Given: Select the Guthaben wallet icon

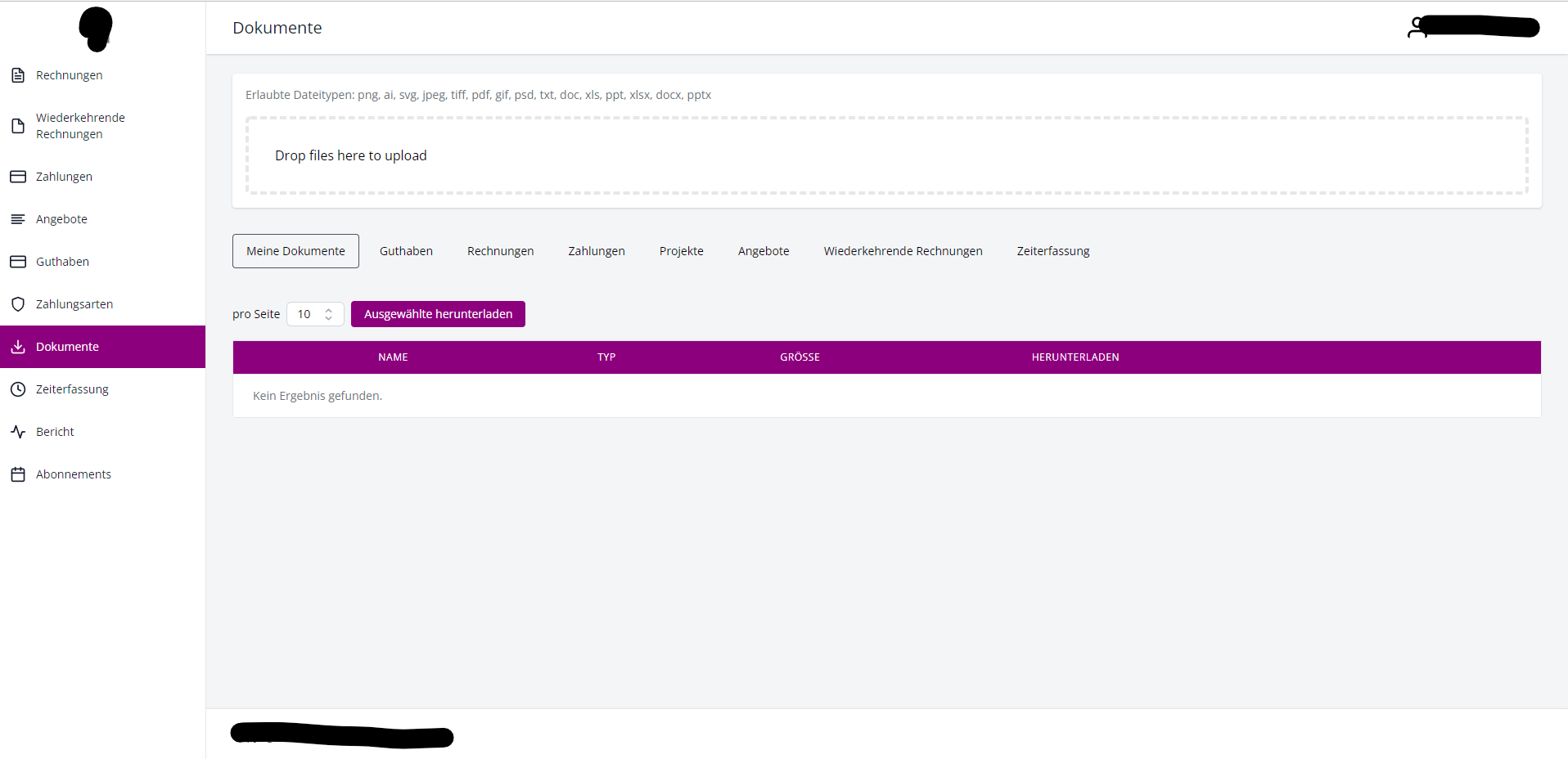Looking at the screenshot, I should [18, 261].
